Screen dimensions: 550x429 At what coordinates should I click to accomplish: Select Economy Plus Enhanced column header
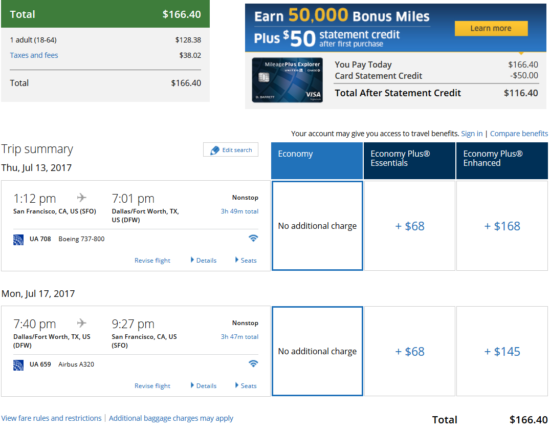[502, 161]
